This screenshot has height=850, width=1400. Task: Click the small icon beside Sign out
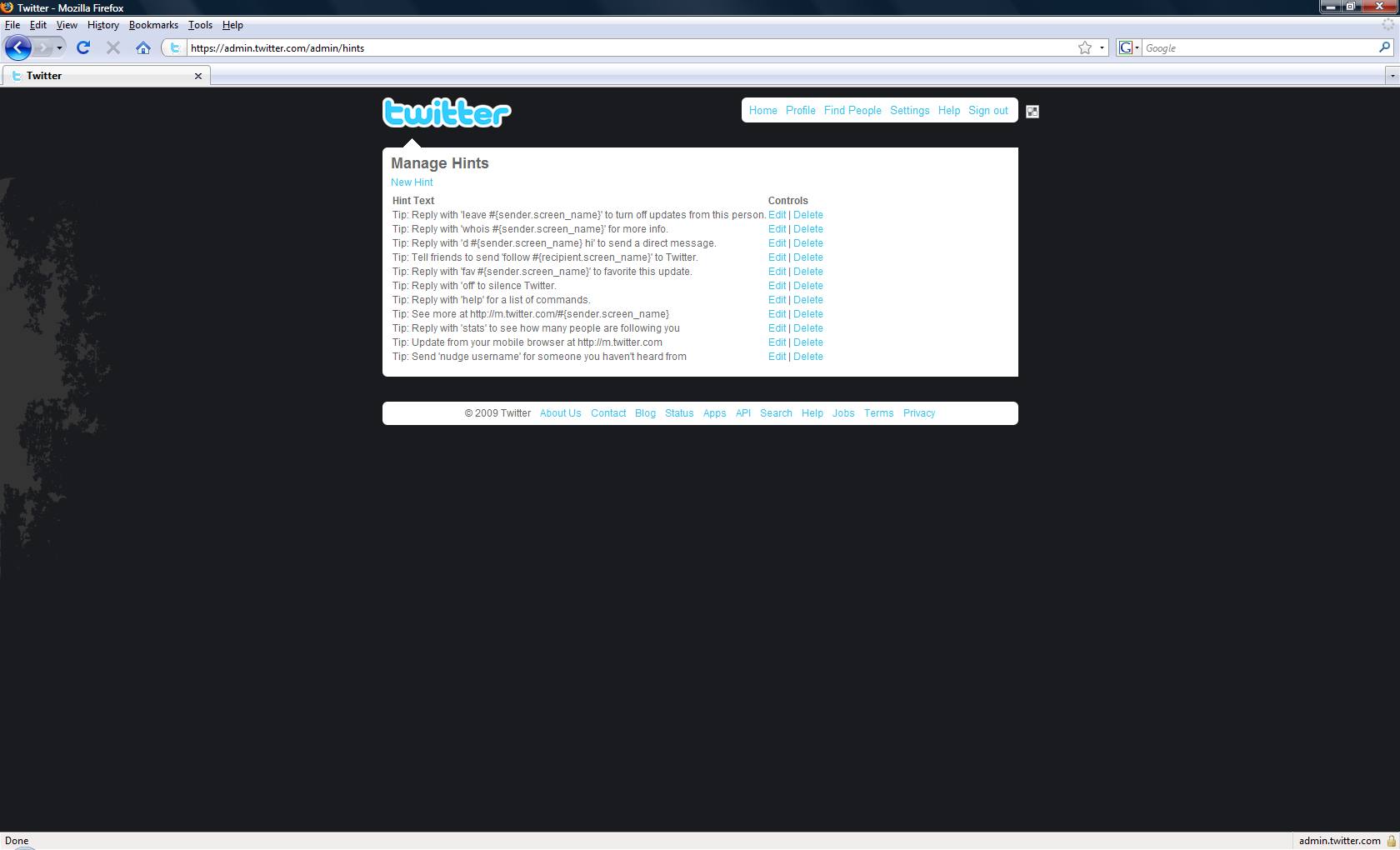(x=1032, y=112)
